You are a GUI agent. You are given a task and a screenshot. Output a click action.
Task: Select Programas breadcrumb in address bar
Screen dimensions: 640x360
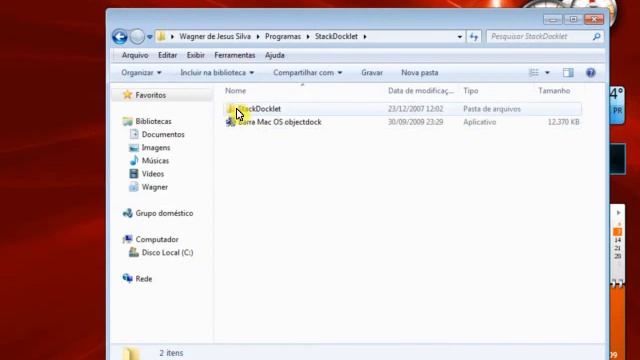[283, 36]
